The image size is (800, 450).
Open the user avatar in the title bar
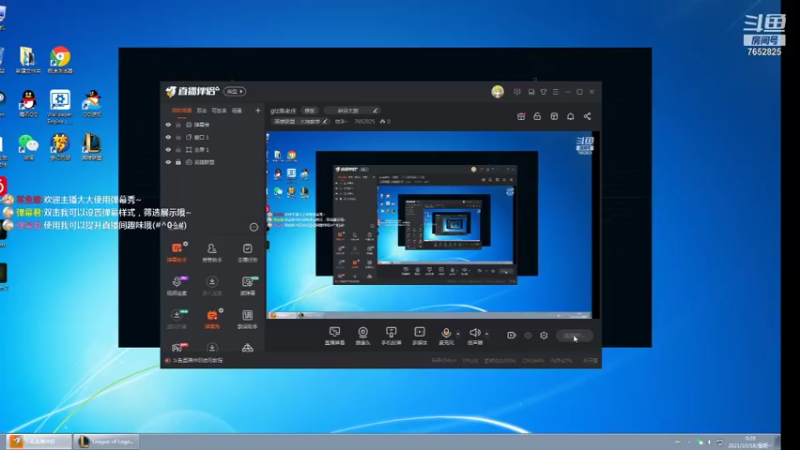[x=497, y=91]
